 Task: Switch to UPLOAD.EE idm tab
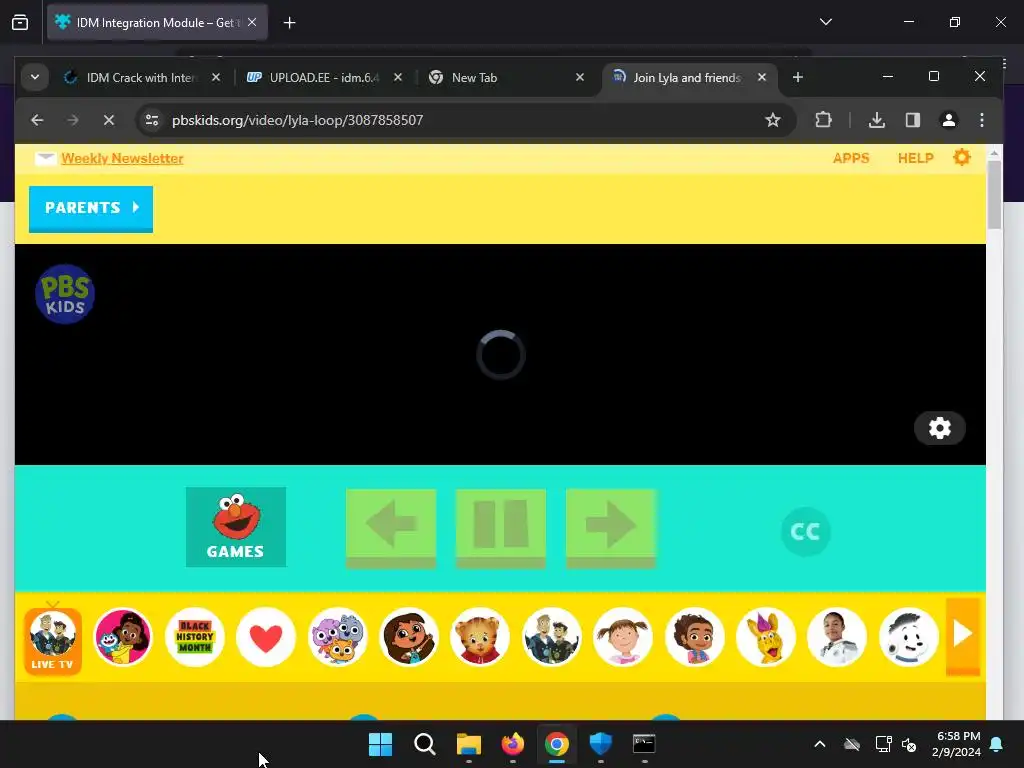coord(325,78)
